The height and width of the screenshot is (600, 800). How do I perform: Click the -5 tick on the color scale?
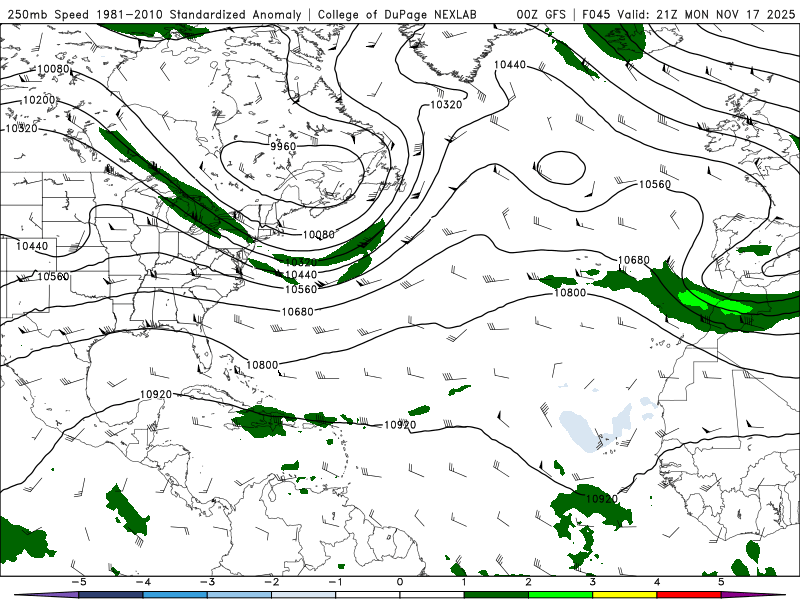point(78,582)
